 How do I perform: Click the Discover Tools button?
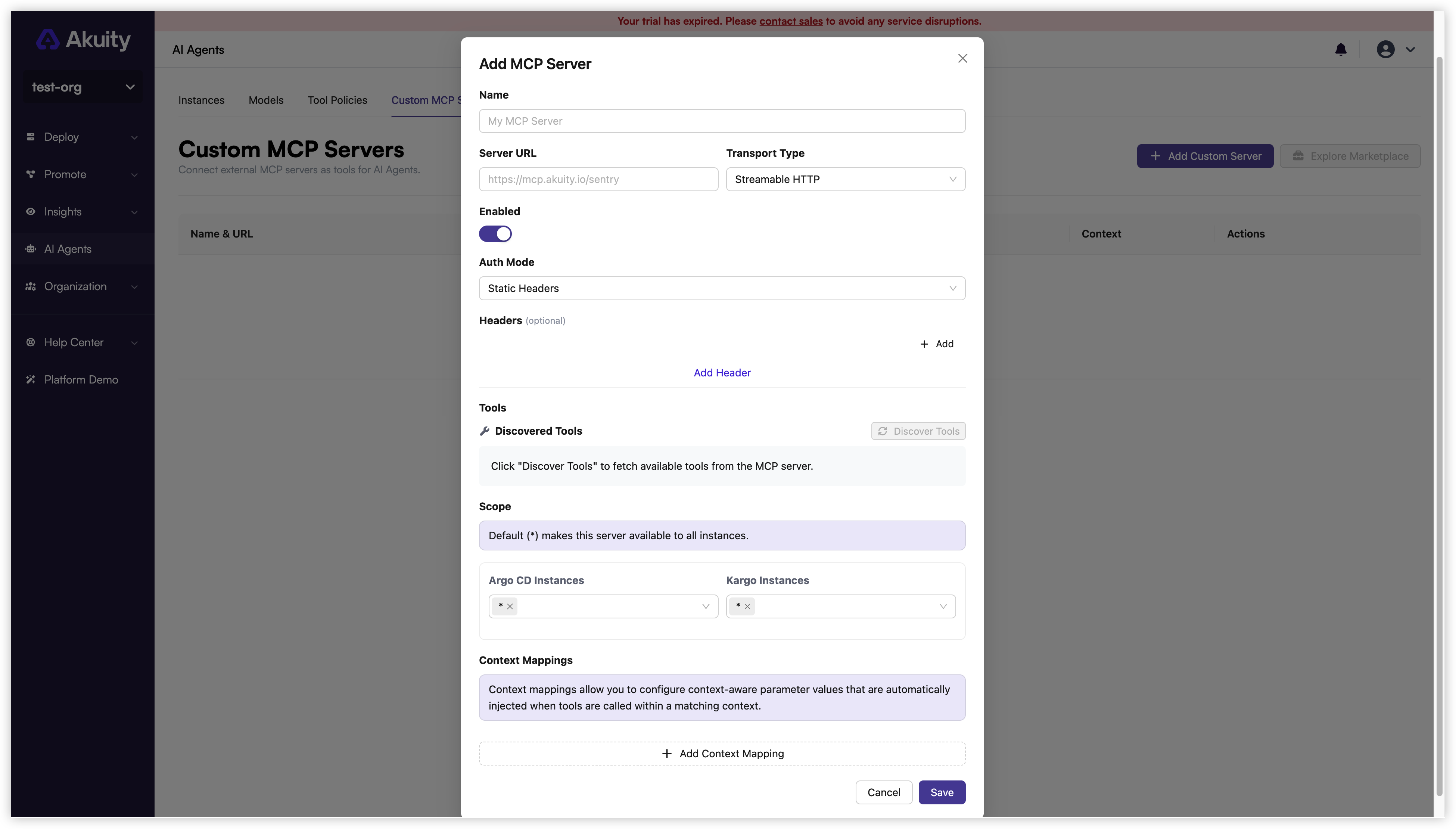coord(918,431)
